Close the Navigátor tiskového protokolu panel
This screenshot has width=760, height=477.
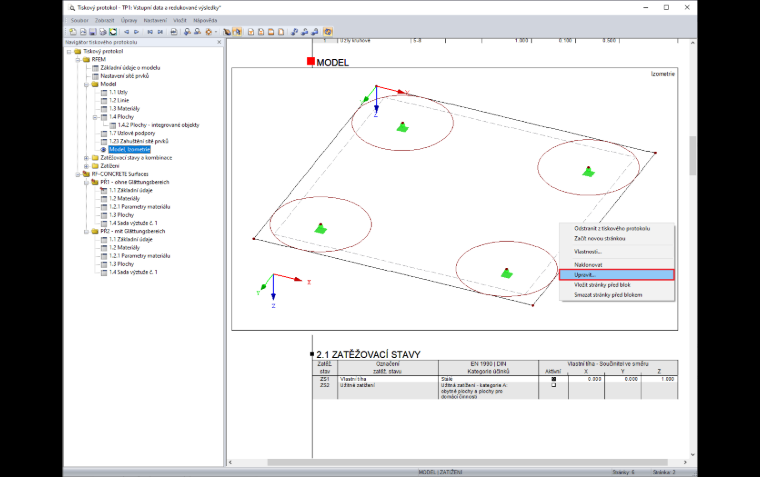(219, 42)
